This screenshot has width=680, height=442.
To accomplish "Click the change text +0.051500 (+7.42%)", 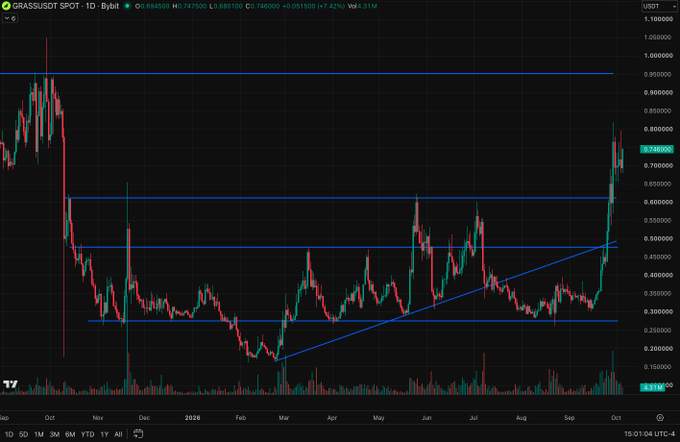I will [313, 6].
